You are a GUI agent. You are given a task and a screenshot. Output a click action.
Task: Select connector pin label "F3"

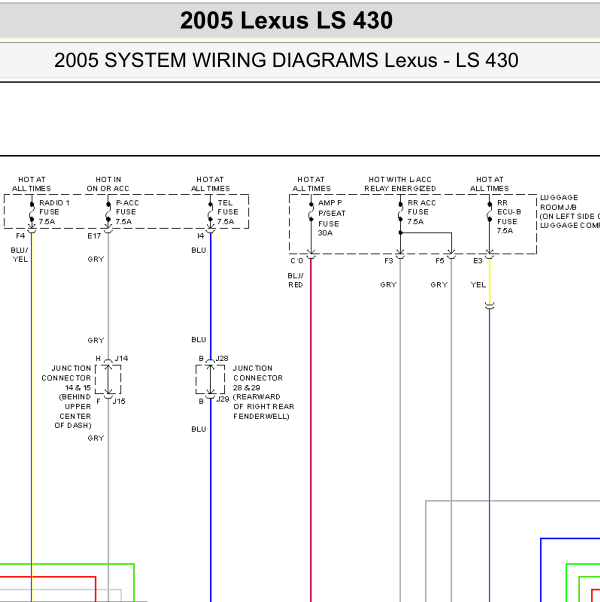pos(388,261)
